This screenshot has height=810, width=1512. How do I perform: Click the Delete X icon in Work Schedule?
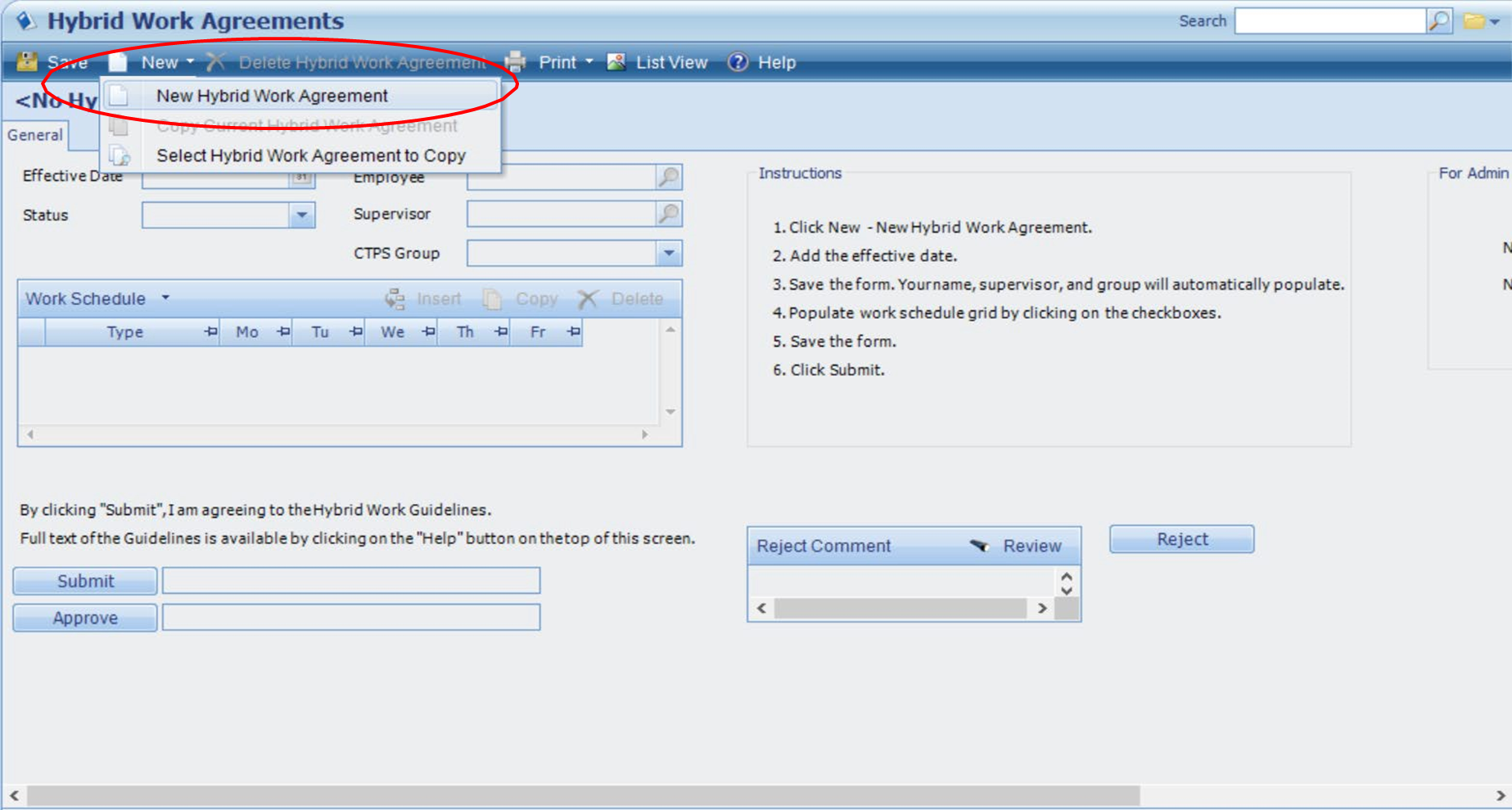coord(588,299)
